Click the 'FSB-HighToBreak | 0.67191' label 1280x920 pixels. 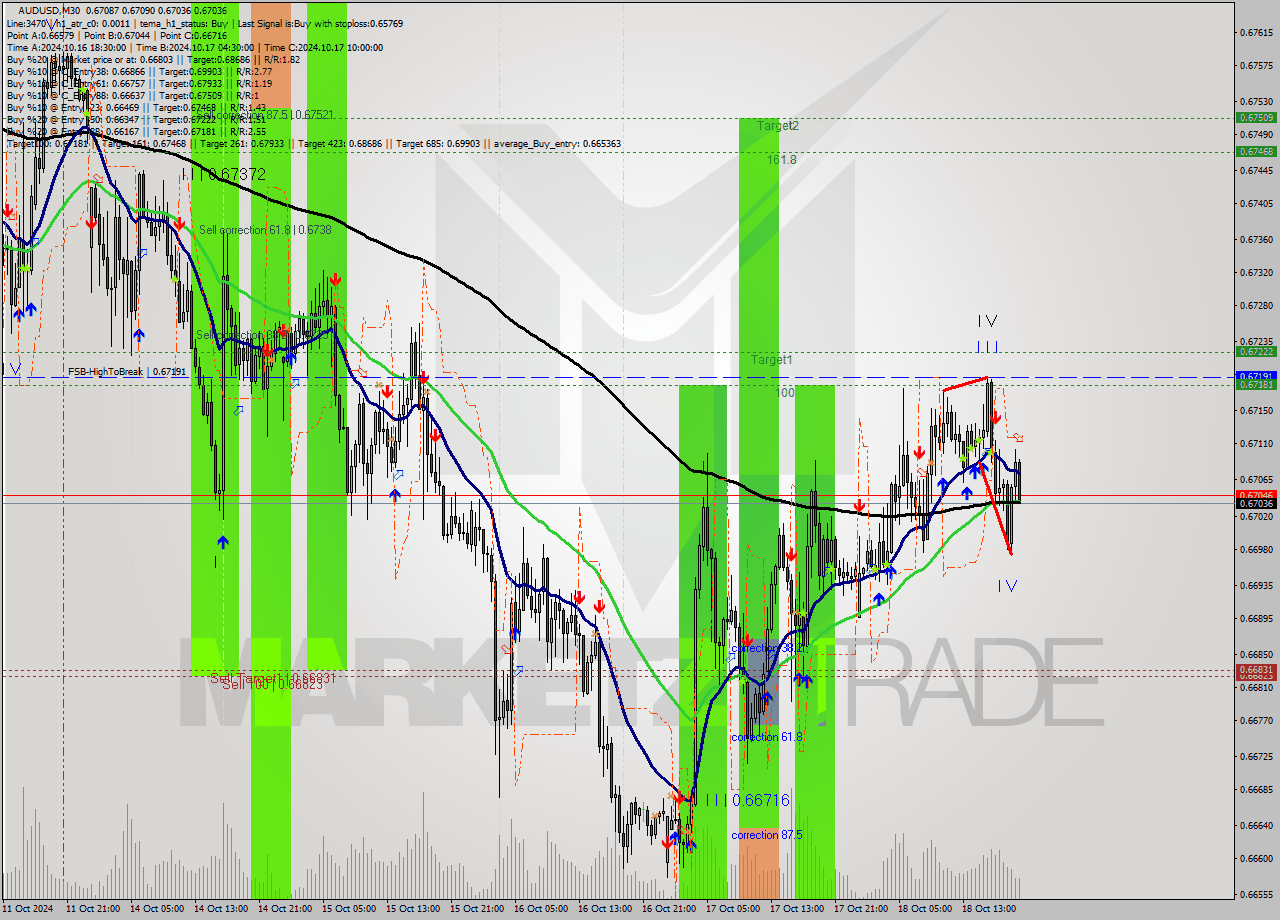click(127, 371)
